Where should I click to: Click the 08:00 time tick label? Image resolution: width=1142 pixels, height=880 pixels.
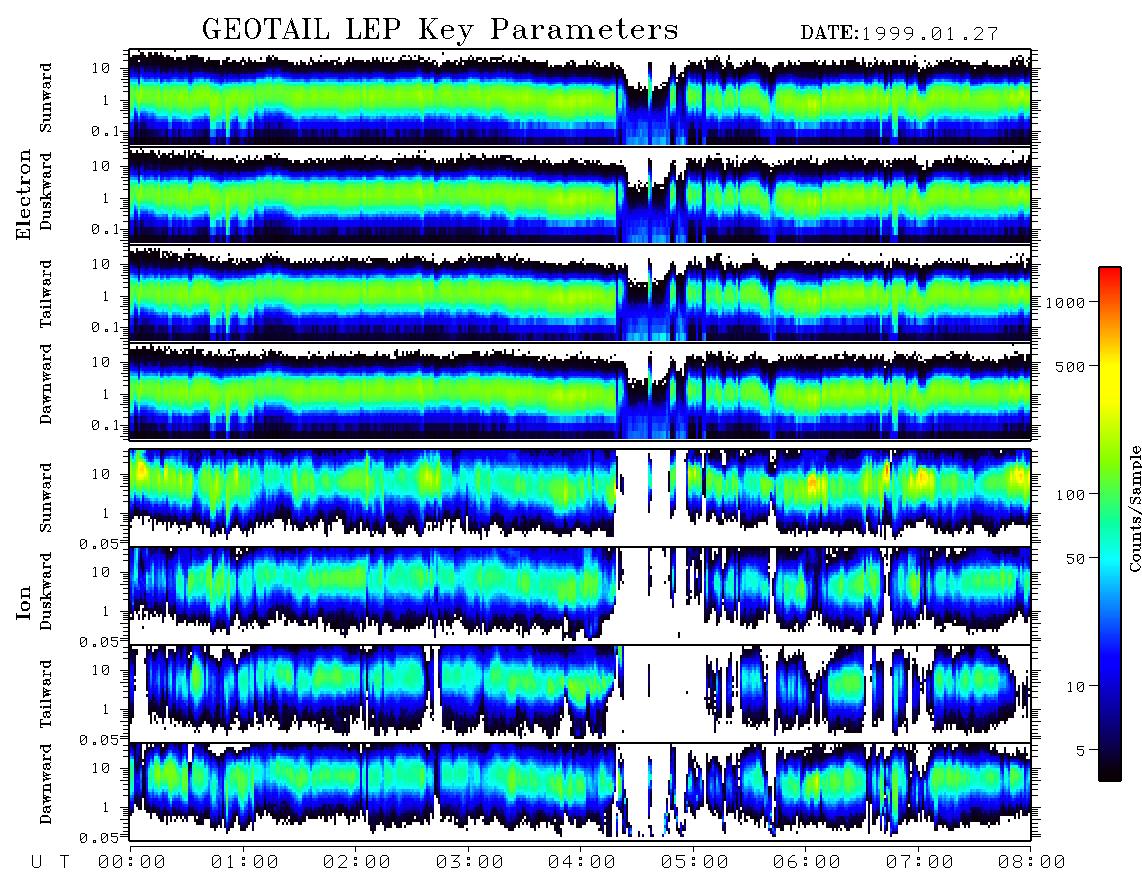click(1032, 863)
